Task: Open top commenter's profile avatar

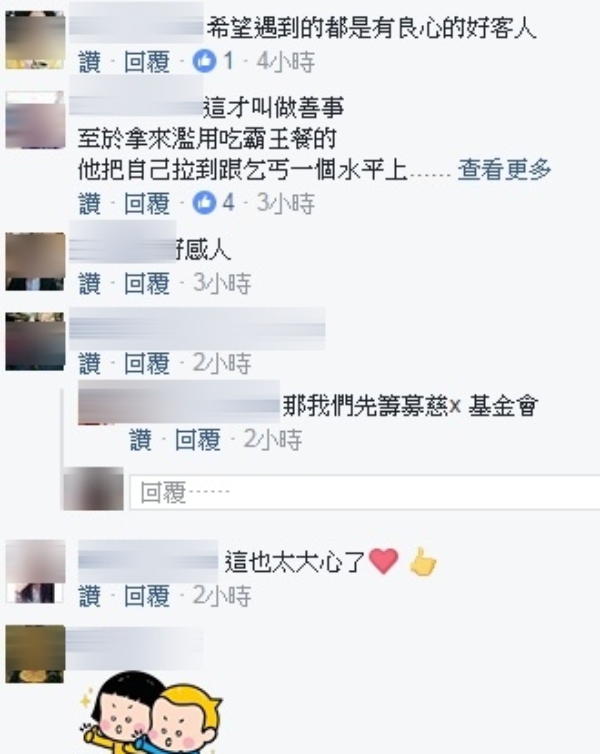Action: 35,40
